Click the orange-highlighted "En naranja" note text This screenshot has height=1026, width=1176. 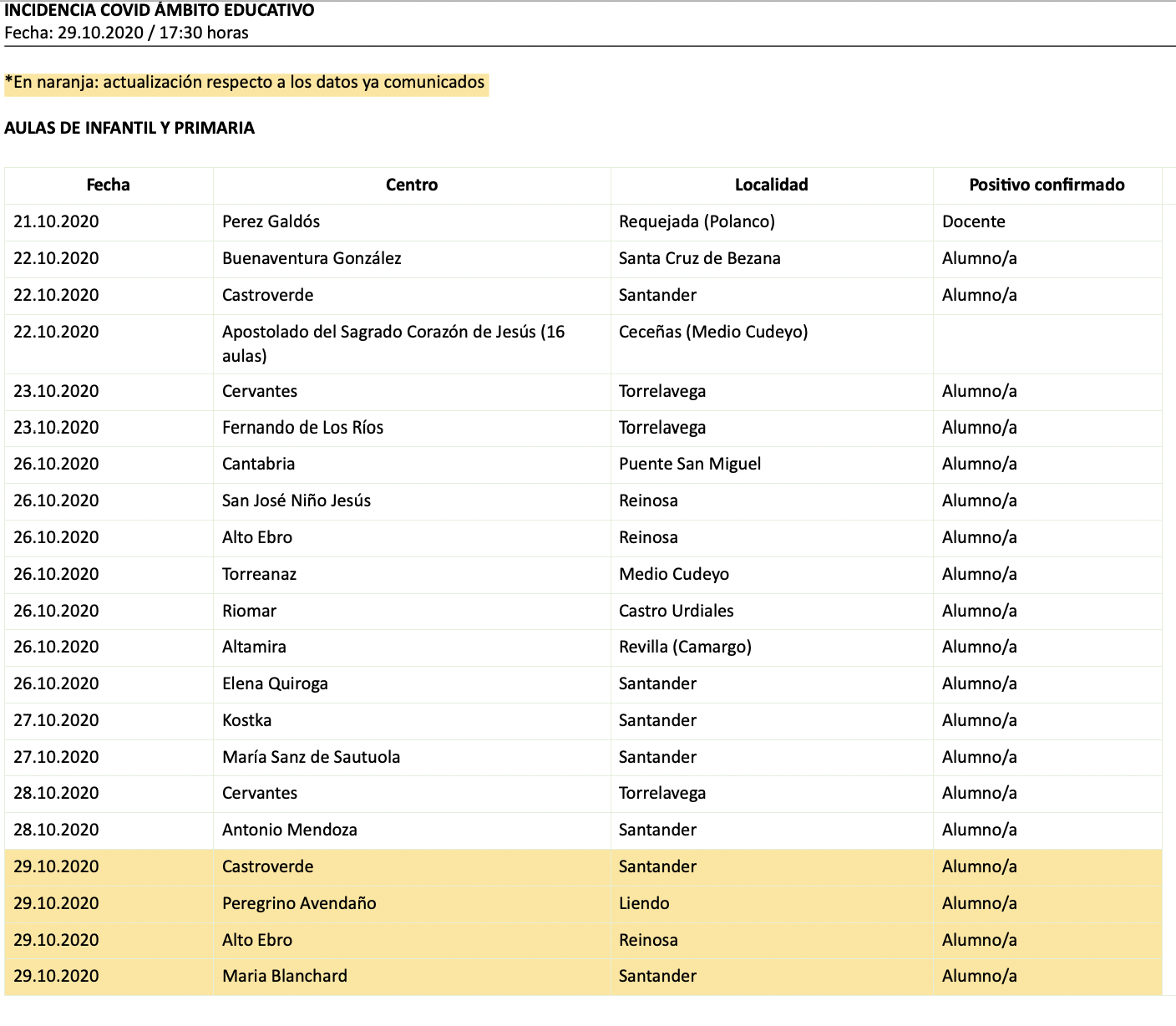pos(245,83)
